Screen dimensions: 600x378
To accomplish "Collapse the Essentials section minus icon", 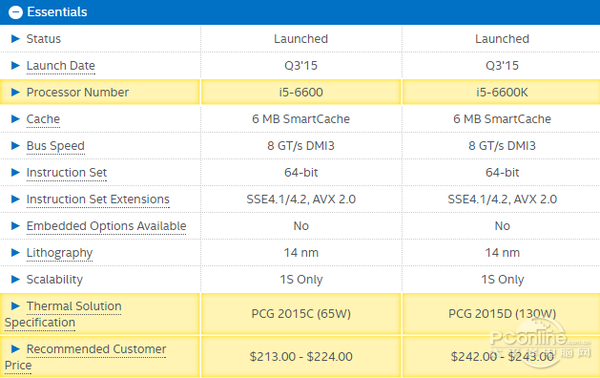I will pos(16,12).
